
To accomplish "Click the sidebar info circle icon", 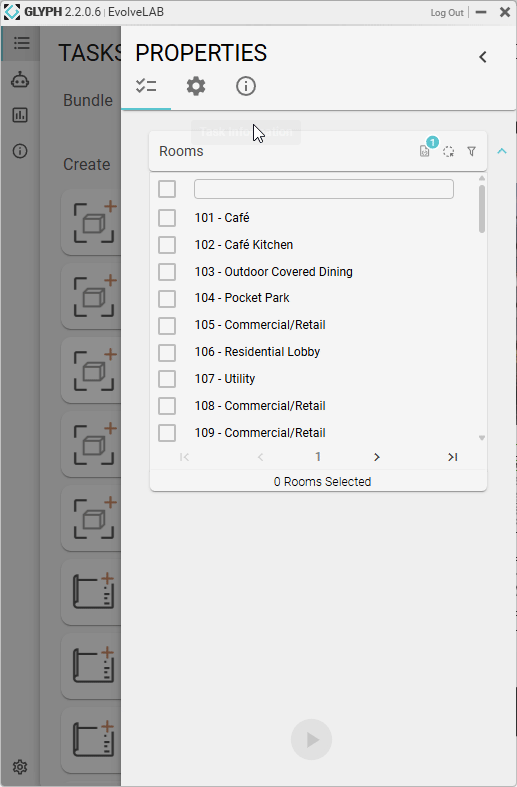I will pyautogui.click(x=20, y=151).
